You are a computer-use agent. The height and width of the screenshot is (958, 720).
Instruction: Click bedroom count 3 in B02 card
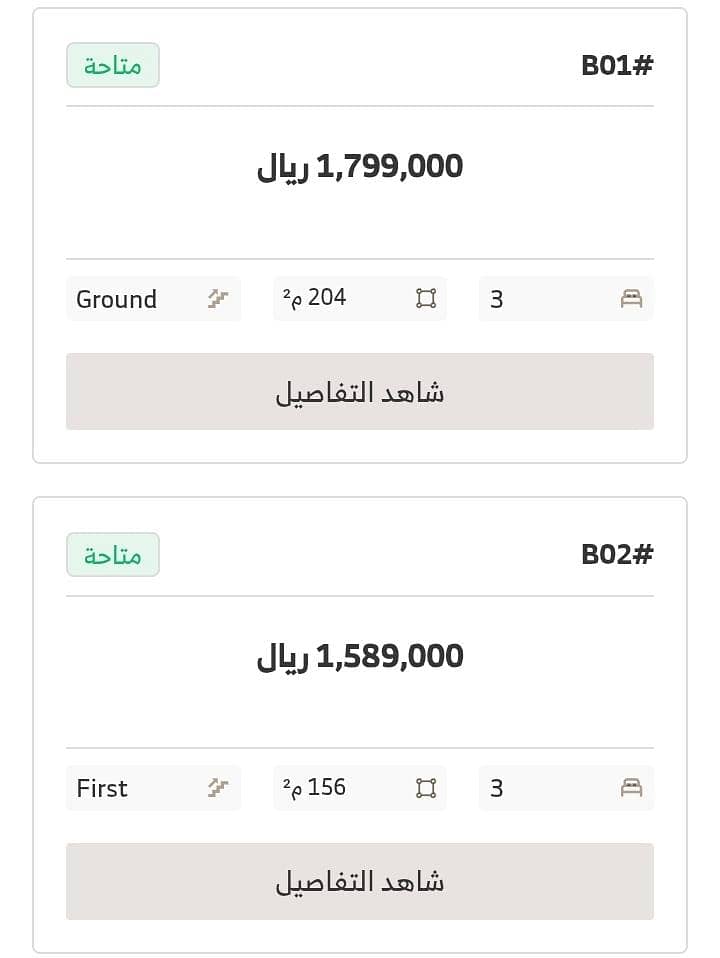(496, 788)
